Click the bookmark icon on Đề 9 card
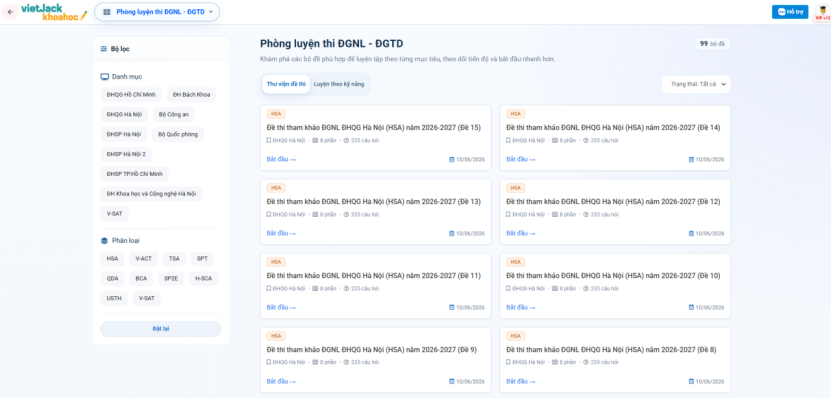This screenshot has height=398, width=831. point(269,362)
